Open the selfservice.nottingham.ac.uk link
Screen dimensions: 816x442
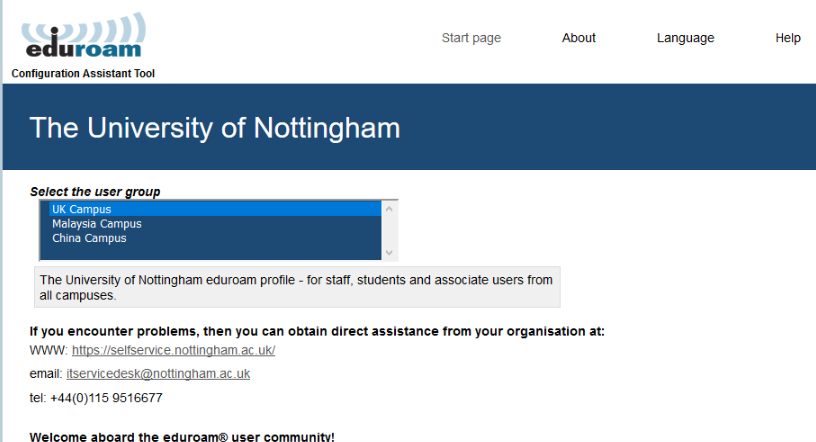[x=173, y=350]
